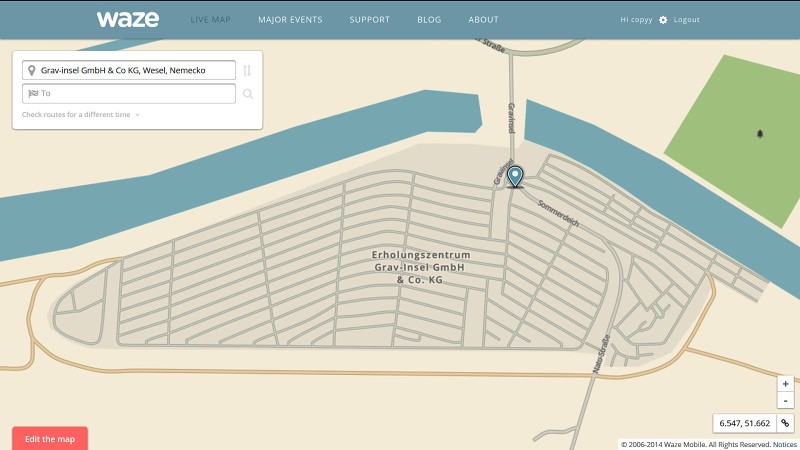The height and width of the screenshot is (450, 800).
Task: Open the About page
Action: [483, 20]
